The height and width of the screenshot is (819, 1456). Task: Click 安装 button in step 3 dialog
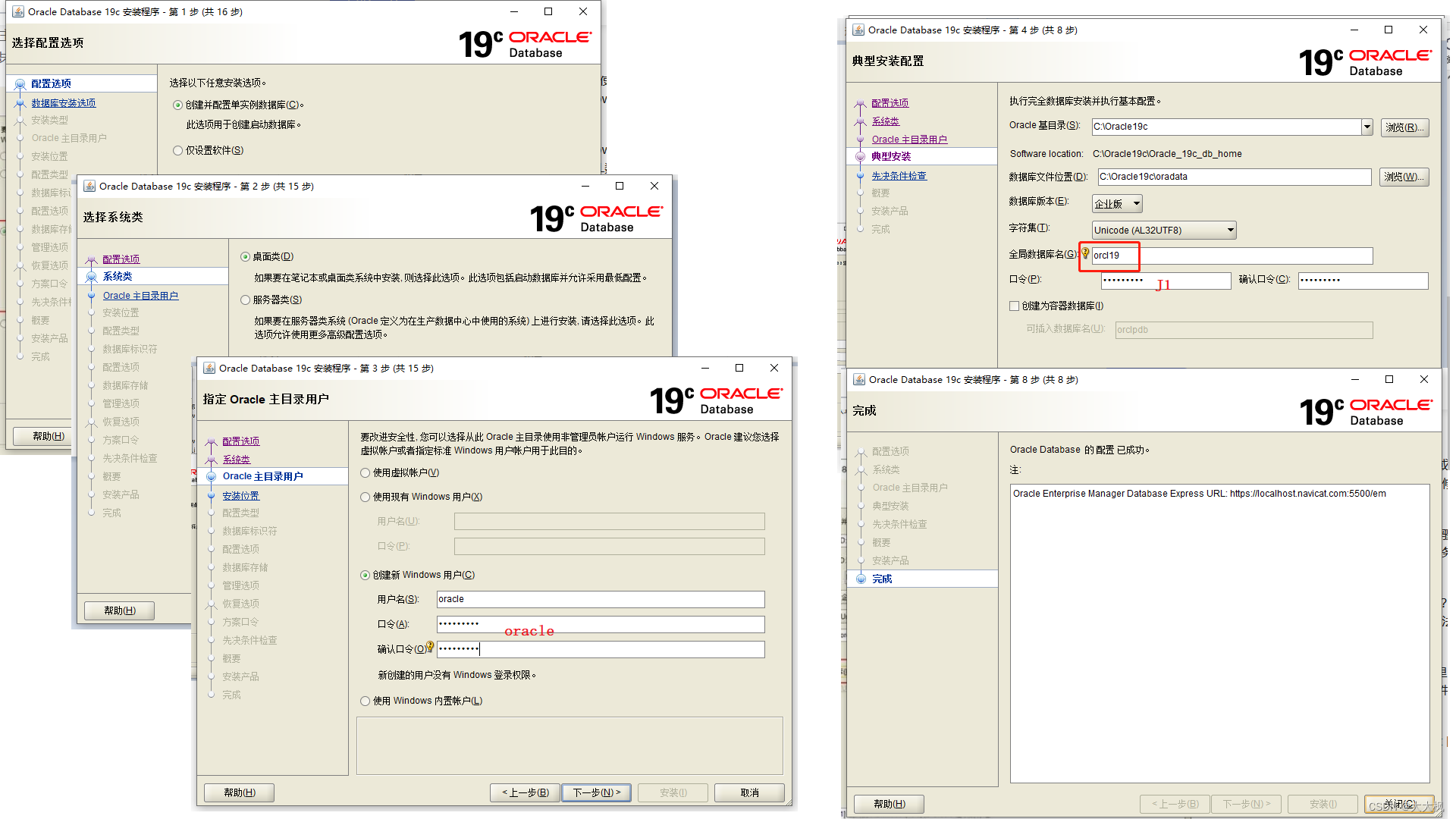click(x=683, y=791)
